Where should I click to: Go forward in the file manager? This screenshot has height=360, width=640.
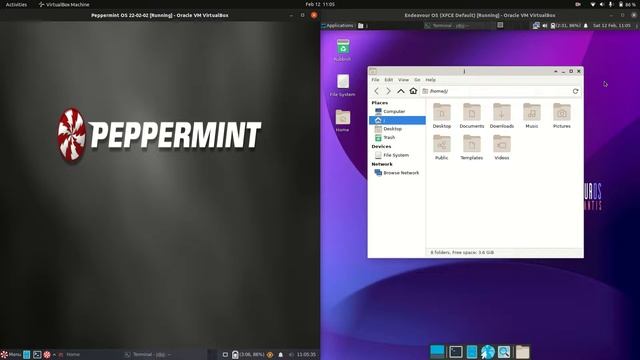388,91
